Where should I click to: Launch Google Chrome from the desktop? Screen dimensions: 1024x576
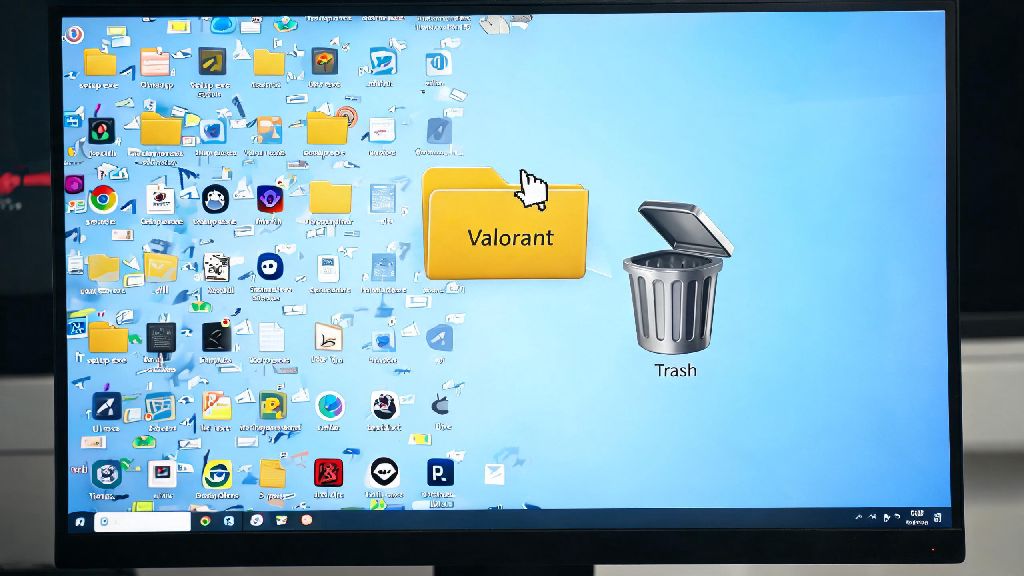[103, 199]
